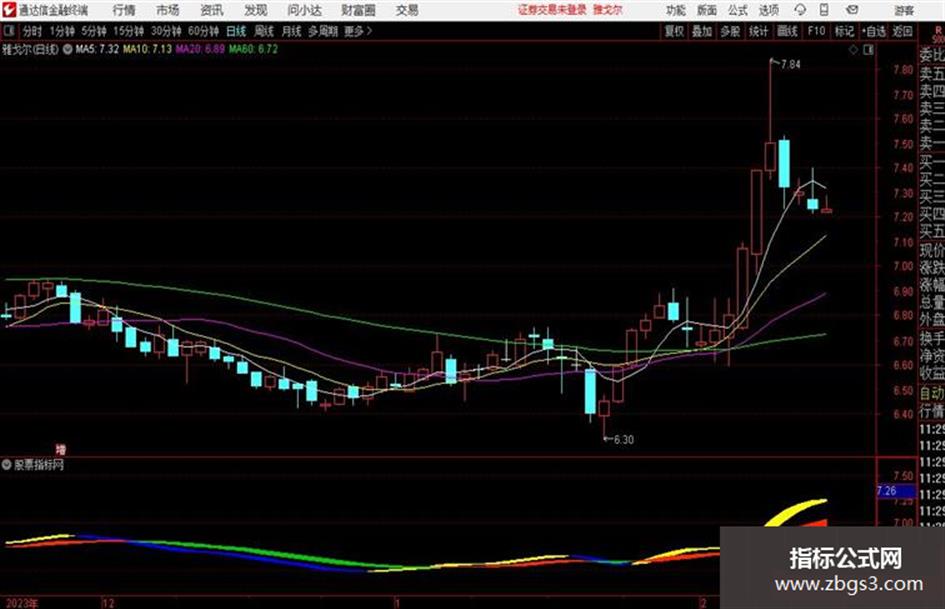Open the 选项 menu

(769, 10)
